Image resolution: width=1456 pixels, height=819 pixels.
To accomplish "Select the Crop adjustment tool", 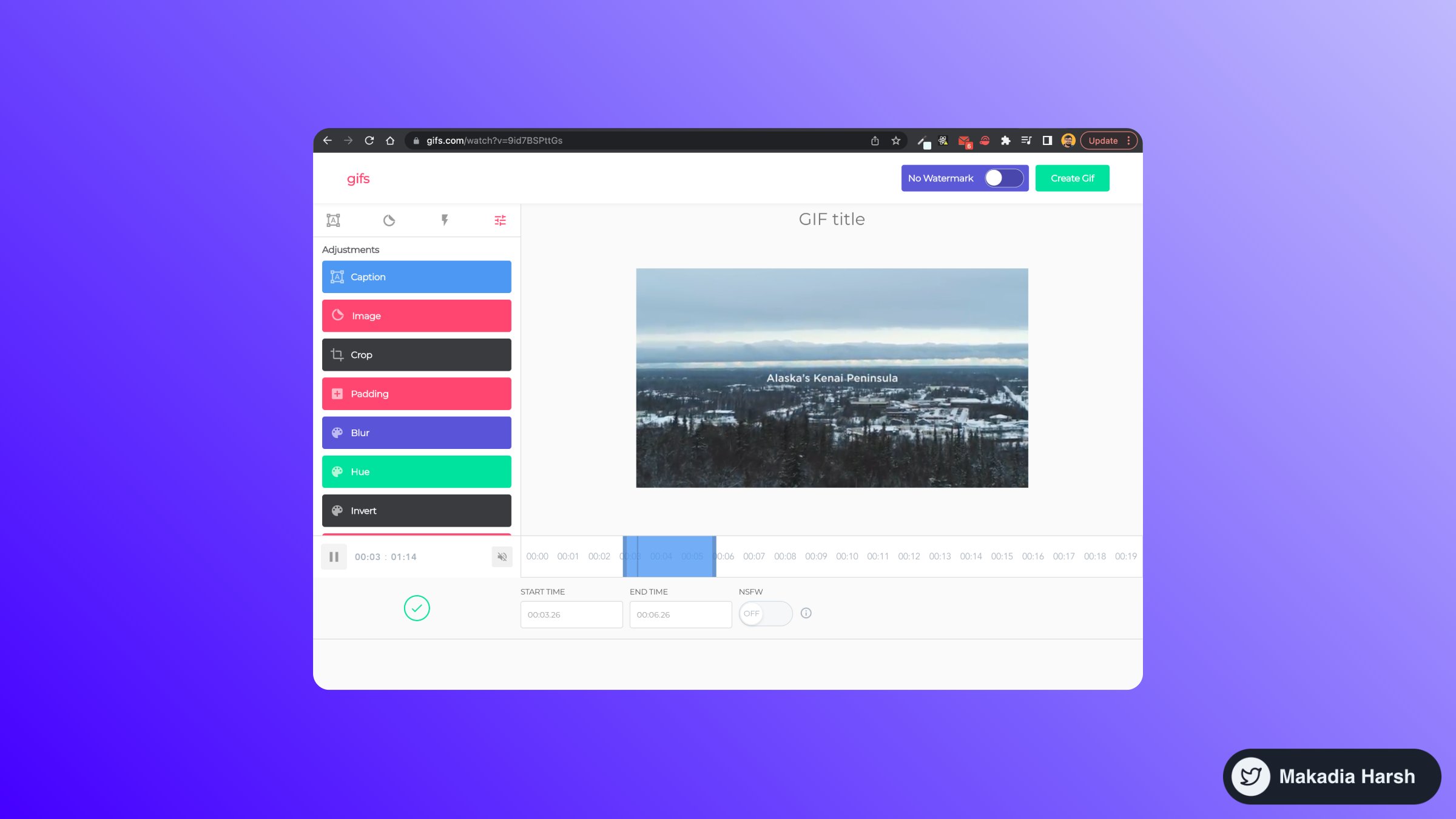I will [x=416, y=354].
